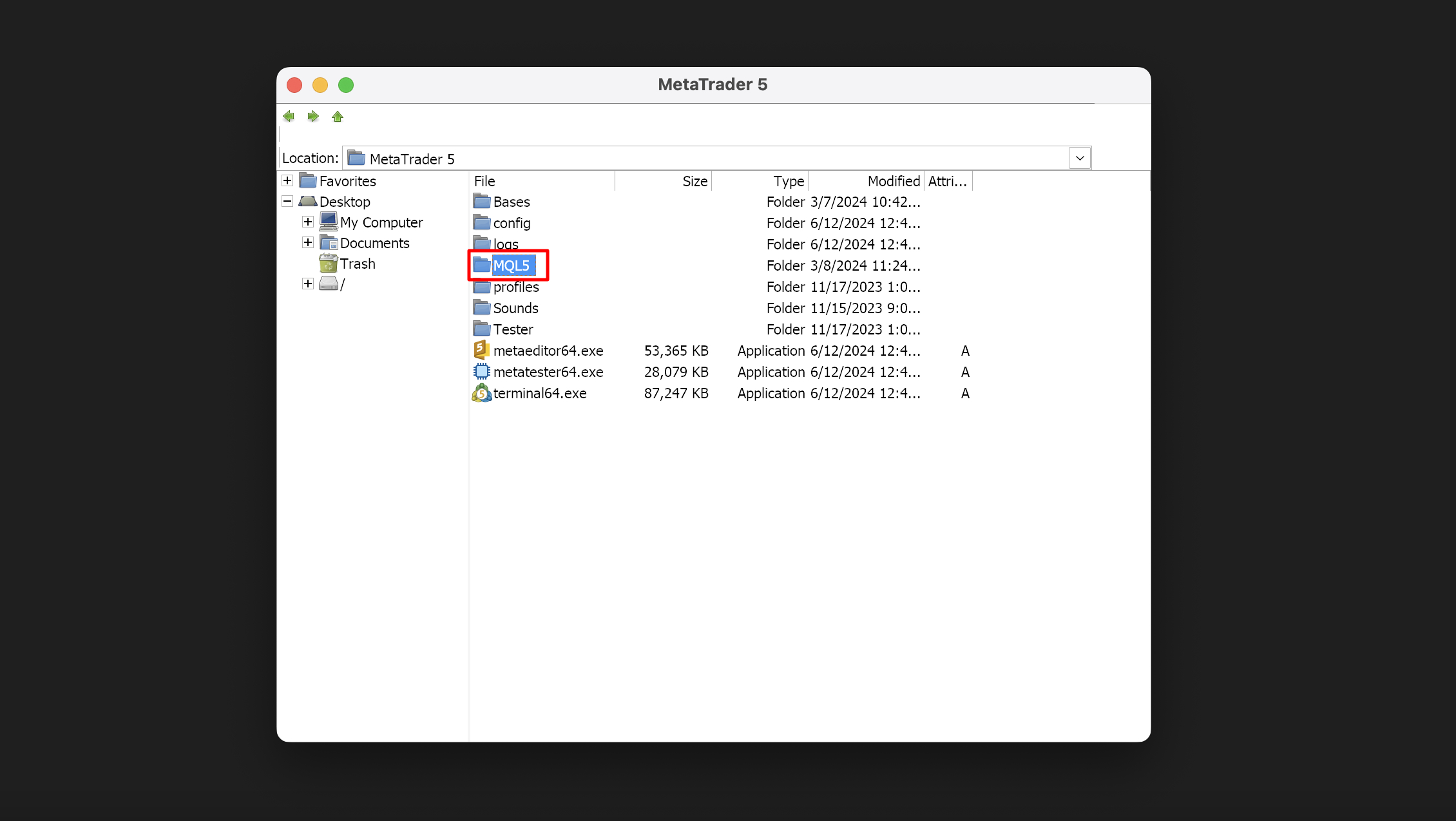Click the MQL5 modified date 3/8/2024
1456x821 pixels.
coord(865,266)
